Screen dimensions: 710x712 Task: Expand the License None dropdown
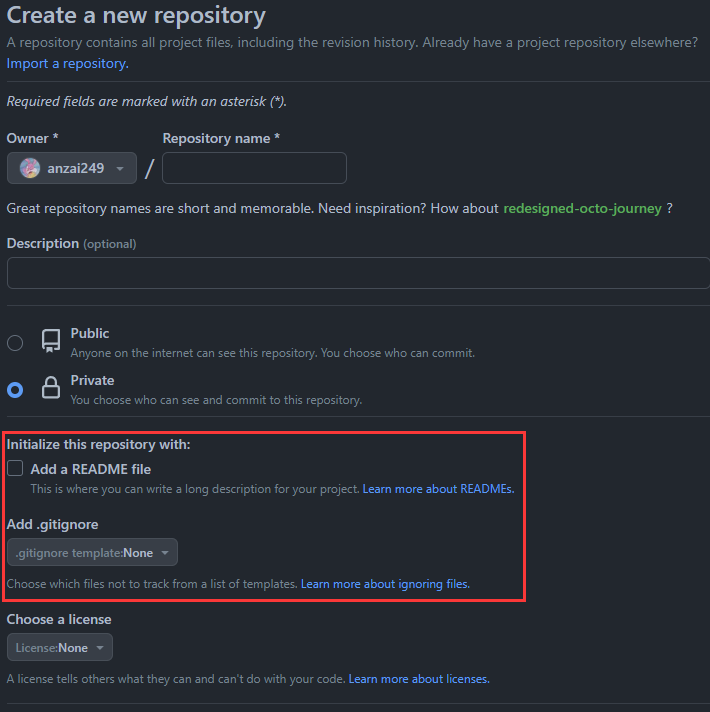59,647
